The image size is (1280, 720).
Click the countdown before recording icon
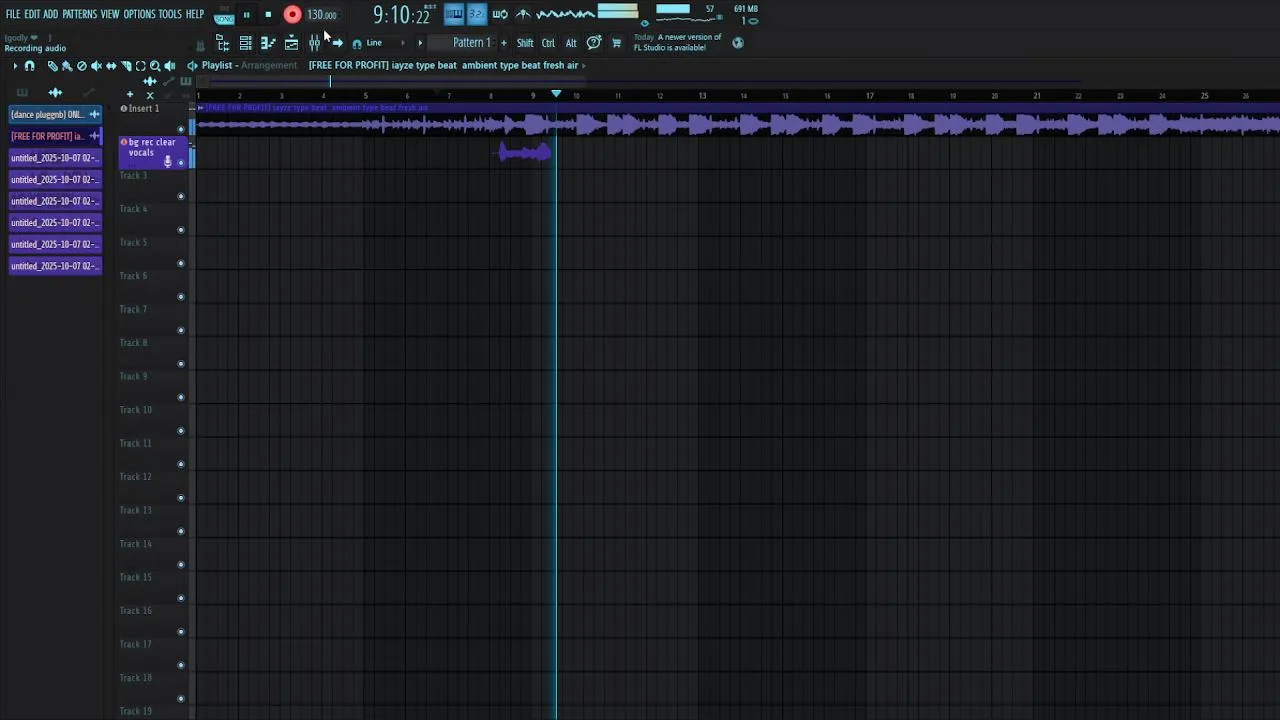tap(476, 14)
